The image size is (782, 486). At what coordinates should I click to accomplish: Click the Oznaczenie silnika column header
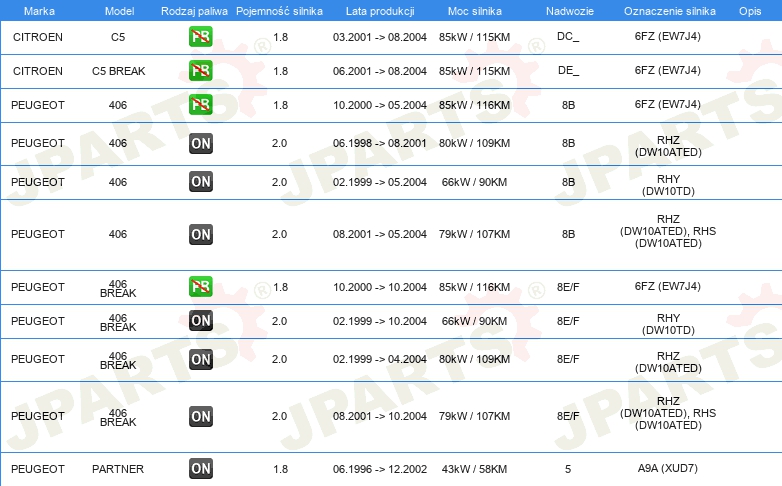coord(670,11)
